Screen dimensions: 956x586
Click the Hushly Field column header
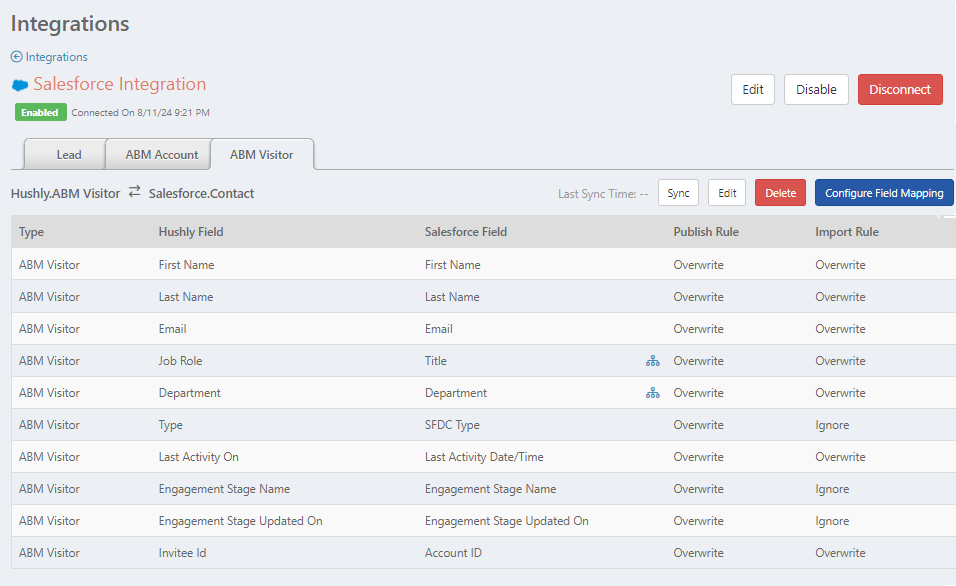(x=191, y=232)
